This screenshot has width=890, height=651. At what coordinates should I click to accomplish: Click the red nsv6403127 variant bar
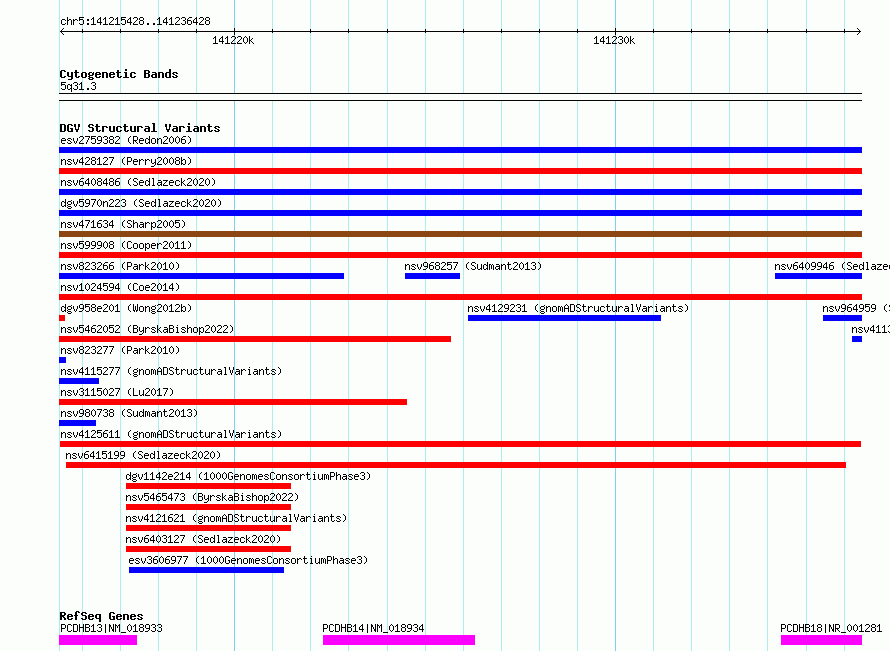(x=208, y=549)
